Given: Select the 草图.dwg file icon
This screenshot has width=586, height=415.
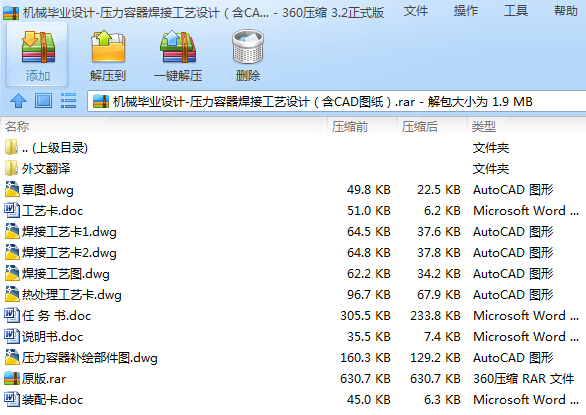Looking at the screenshot, I should point(12,189).
